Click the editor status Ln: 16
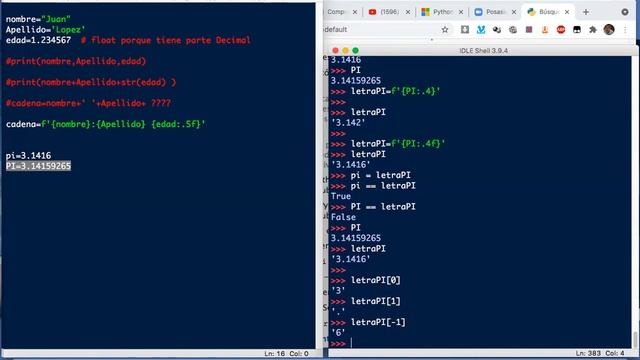The width and height of the screenshot is (640, 360). (275, 353)
